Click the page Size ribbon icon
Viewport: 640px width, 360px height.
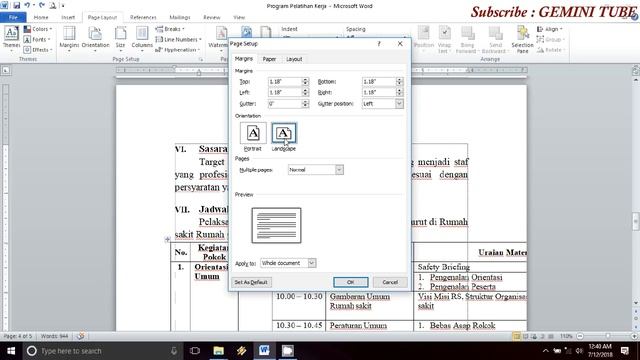pos(120,38)
